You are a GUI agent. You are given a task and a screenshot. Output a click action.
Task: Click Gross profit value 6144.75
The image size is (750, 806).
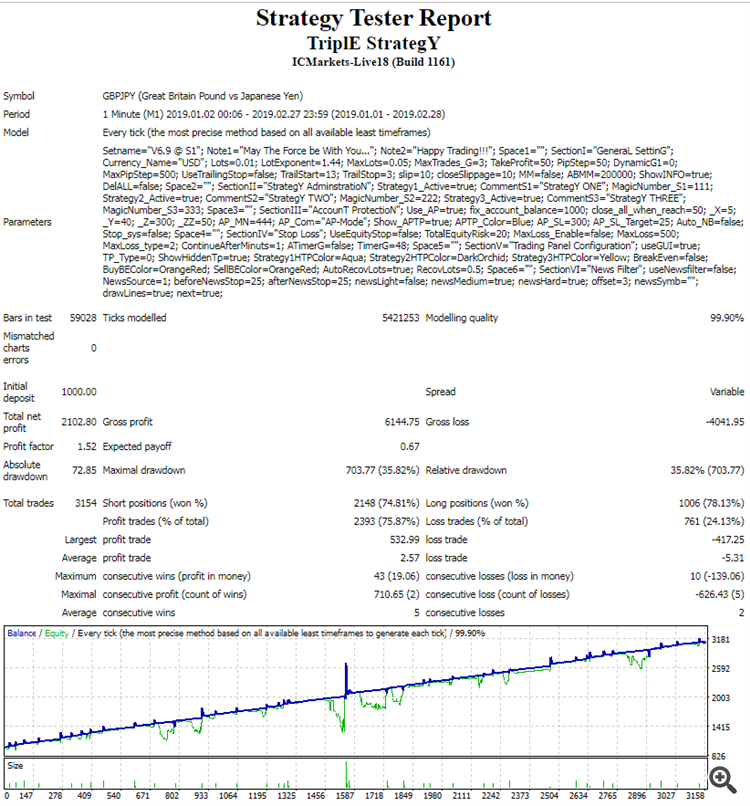coord(402,422)
